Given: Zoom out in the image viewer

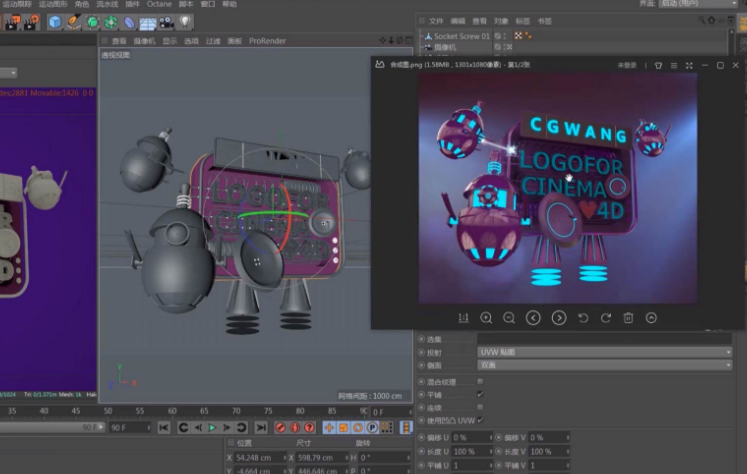Looking at the screenshot, I should [x=509, y=318].
